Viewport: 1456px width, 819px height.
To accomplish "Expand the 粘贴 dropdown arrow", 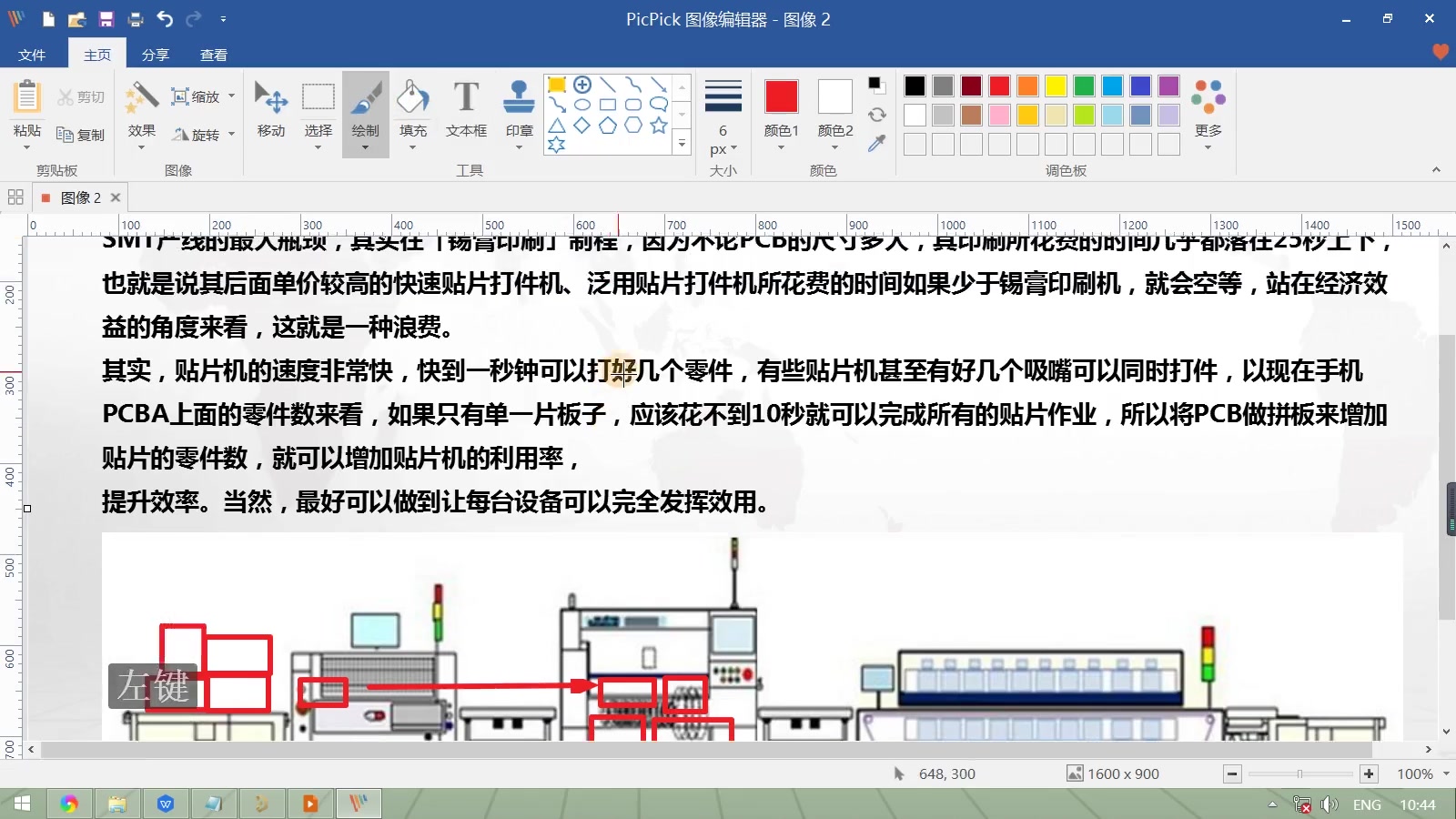I will coord(27,147).
